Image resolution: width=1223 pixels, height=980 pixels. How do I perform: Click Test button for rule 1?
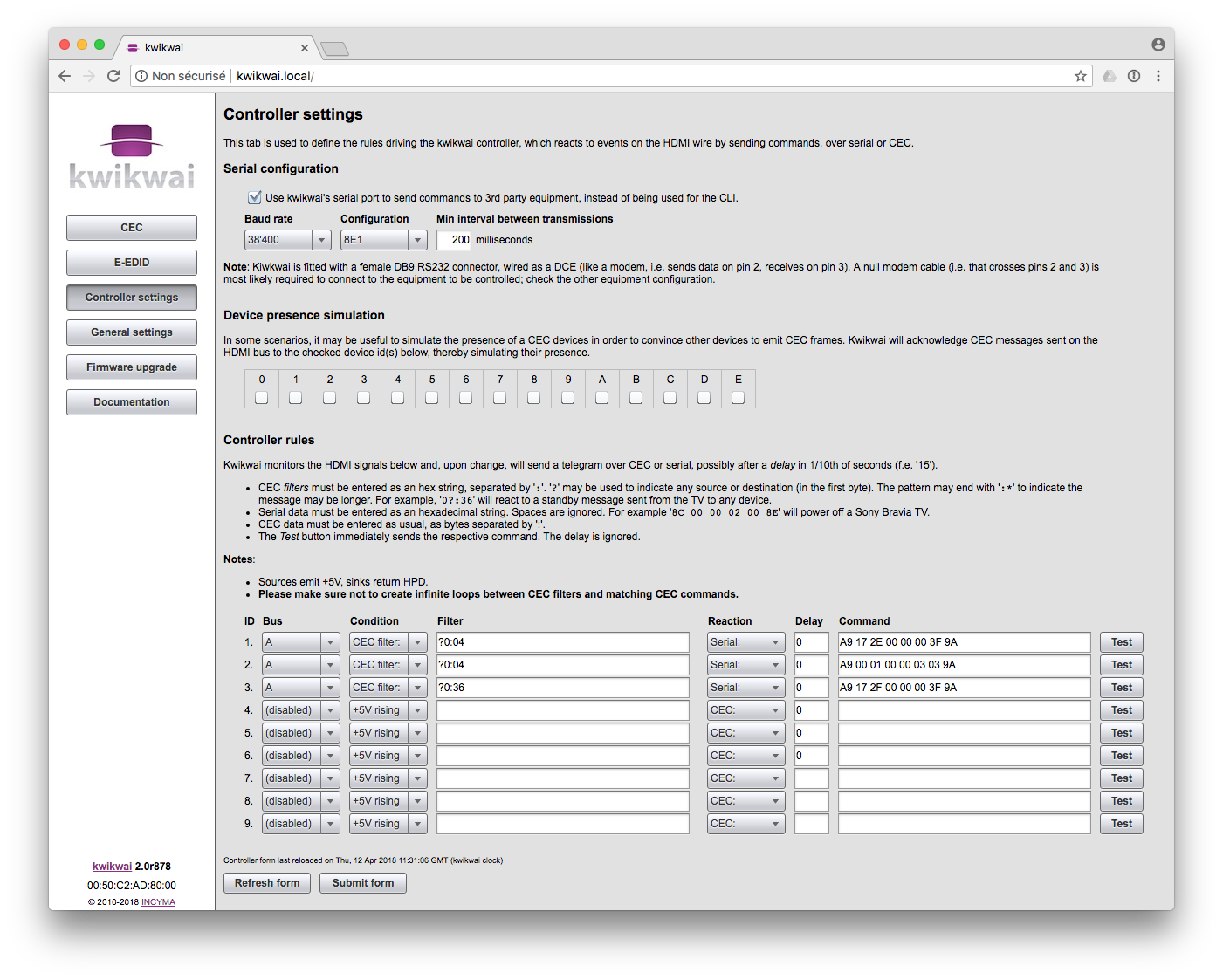tap(1122, 642)
